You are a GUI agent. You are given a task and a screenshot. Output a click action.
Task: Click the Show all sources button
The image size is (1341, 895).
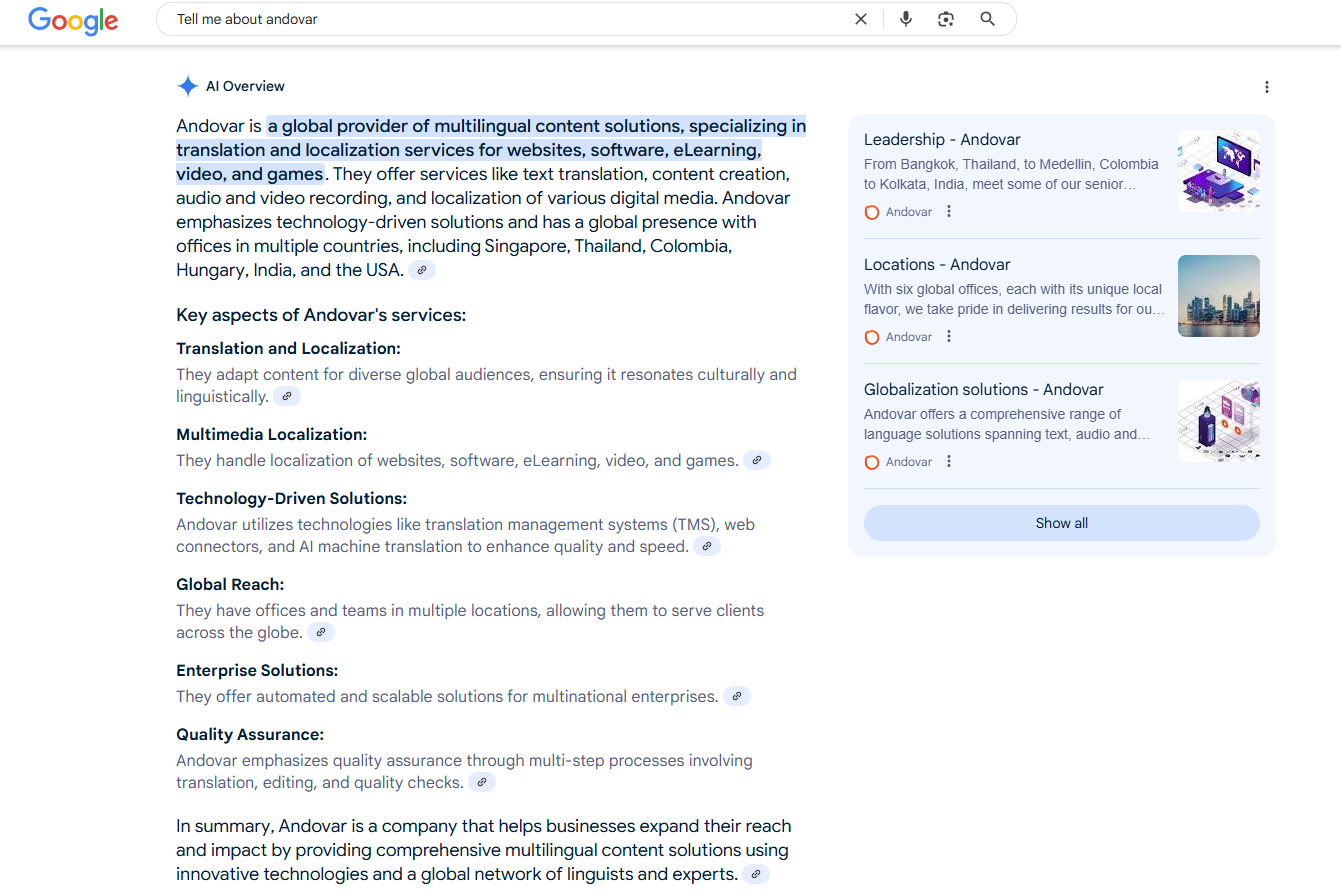click(x=1061, y=523)
